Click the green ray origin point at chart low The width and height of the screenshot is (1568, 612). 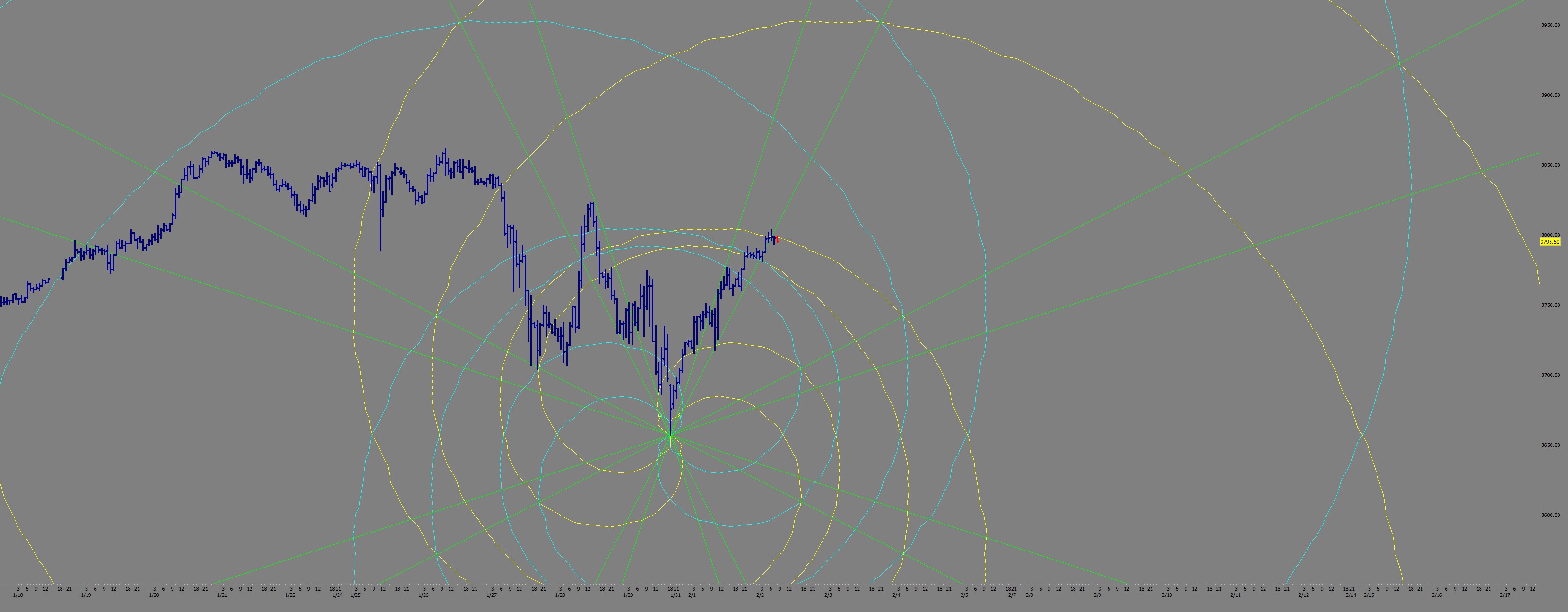pyautogui.click(x=670, y=435)
